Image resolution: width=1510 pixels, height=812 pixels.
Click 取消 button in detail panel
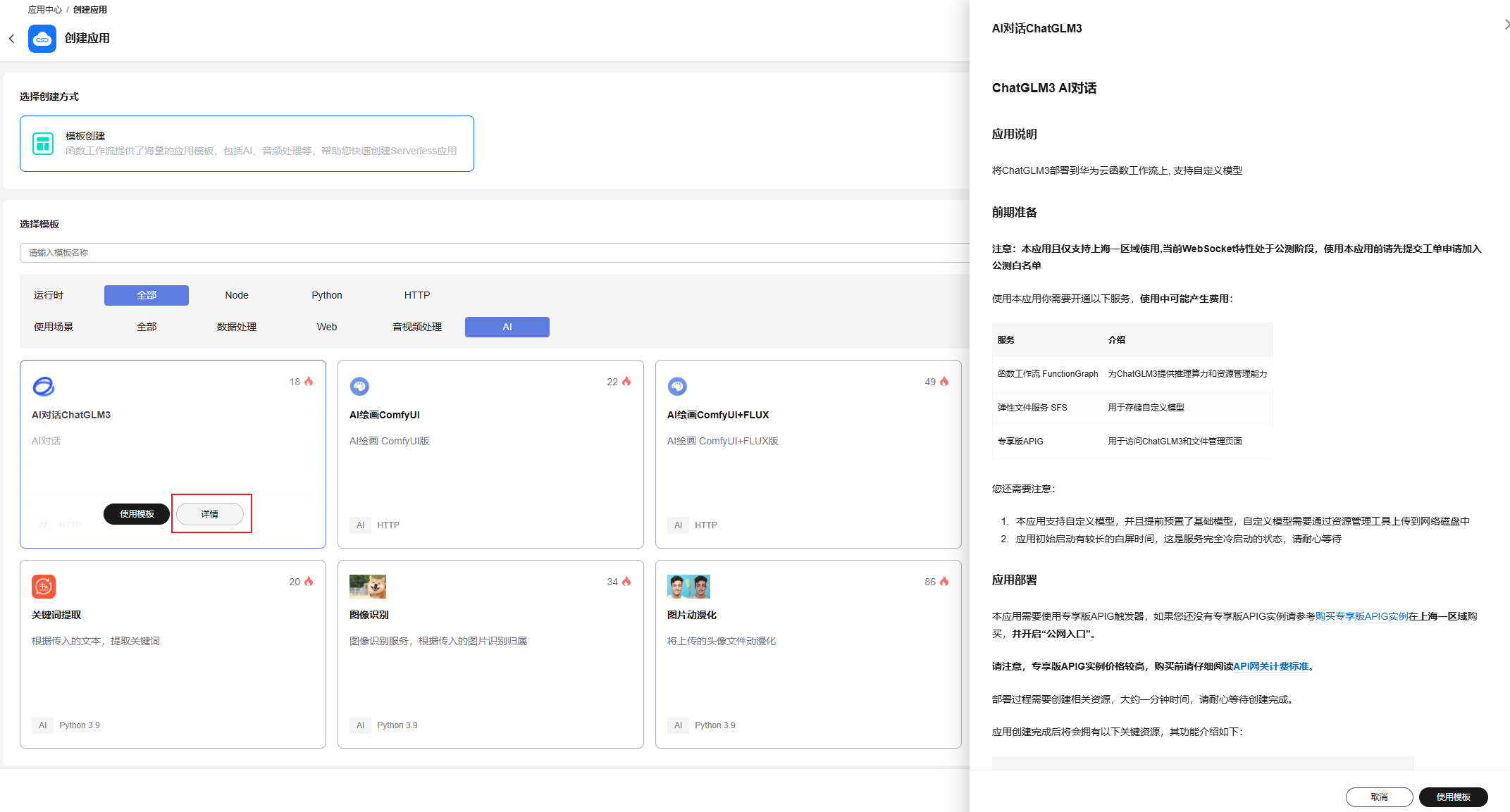point(1379,797)
